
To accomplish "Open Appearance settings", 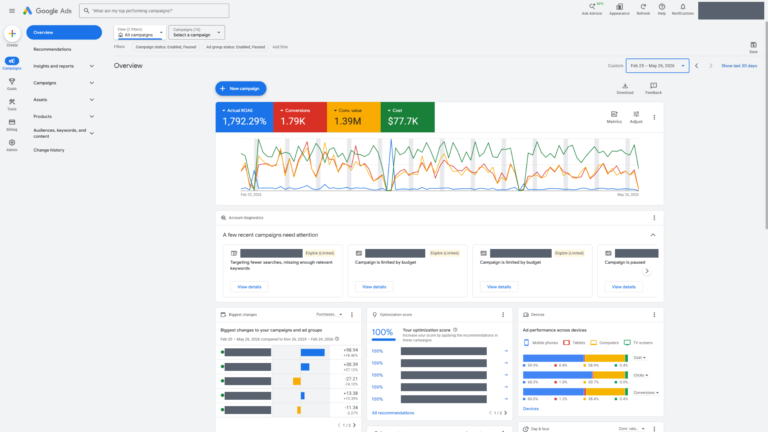I will click(619, 9).
